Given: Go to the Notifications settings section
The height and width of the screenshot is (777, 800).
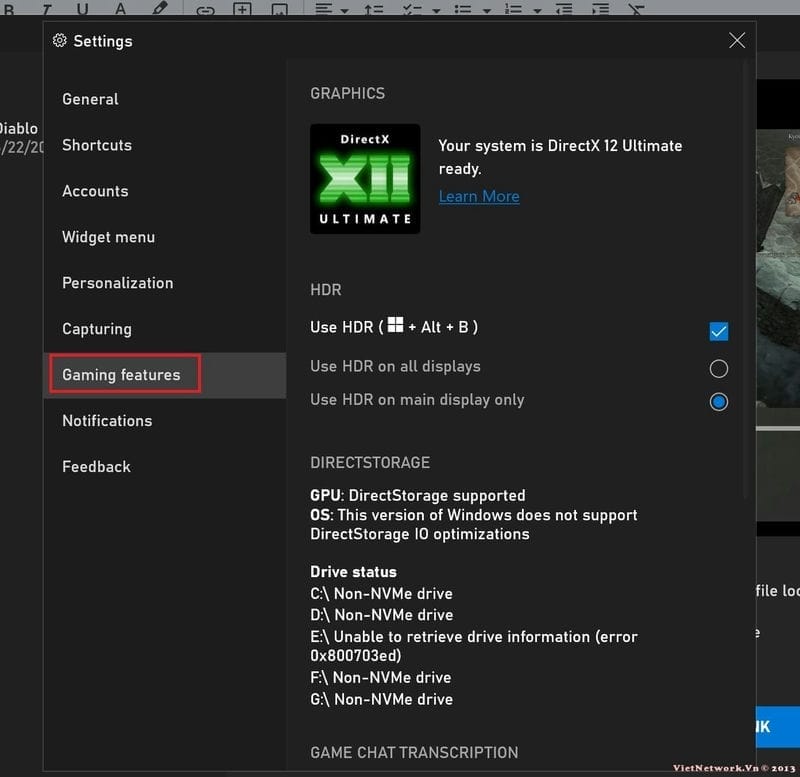Looking at the screenshot, I should pyautogui.click(x=107, y=421).
